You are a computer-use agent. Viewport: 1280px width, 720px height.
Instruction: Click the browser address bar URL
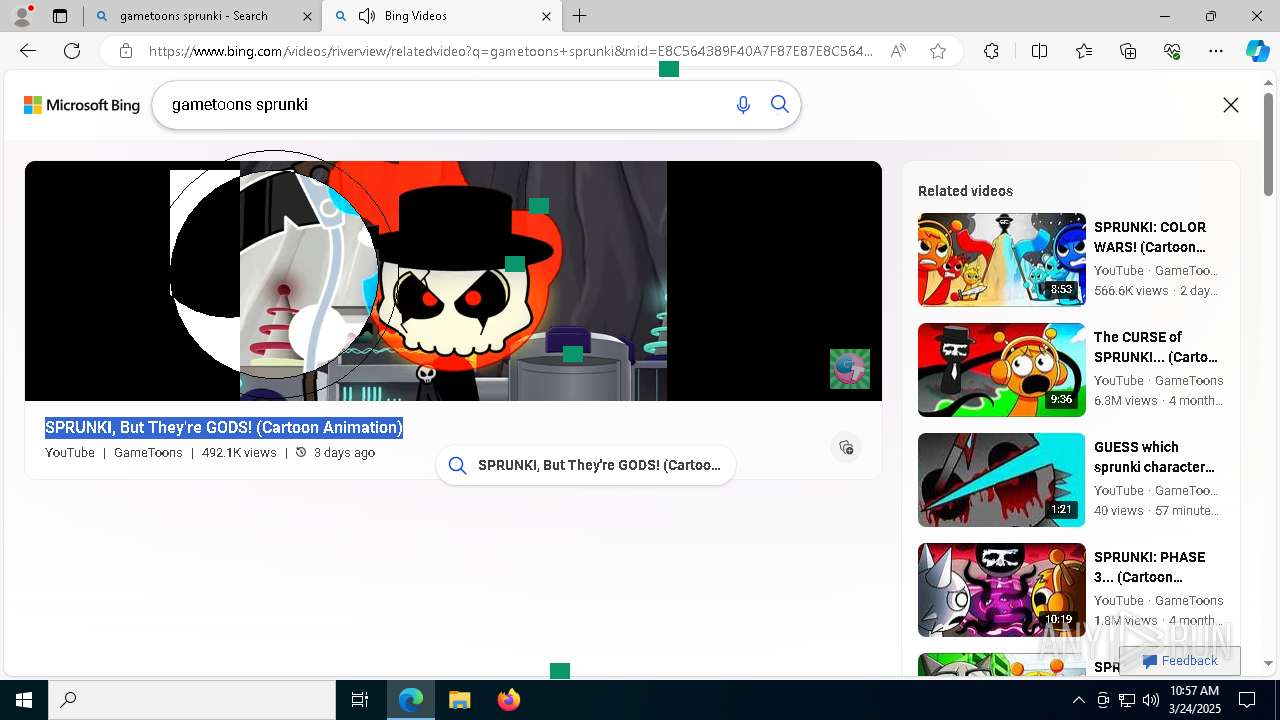click(510, 51)
